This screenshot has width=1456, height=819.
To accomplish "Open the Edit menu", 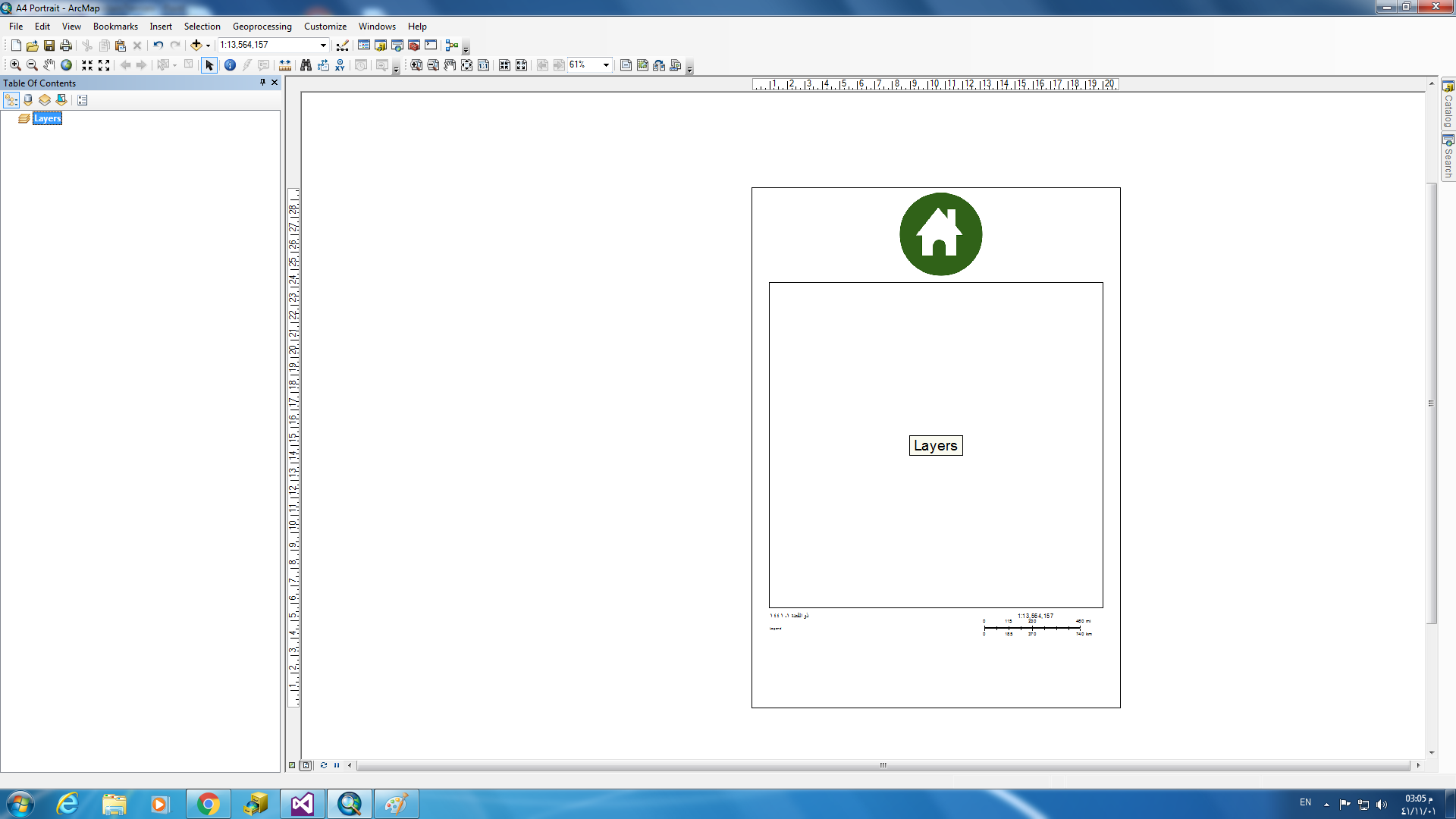I will point(42,27).
